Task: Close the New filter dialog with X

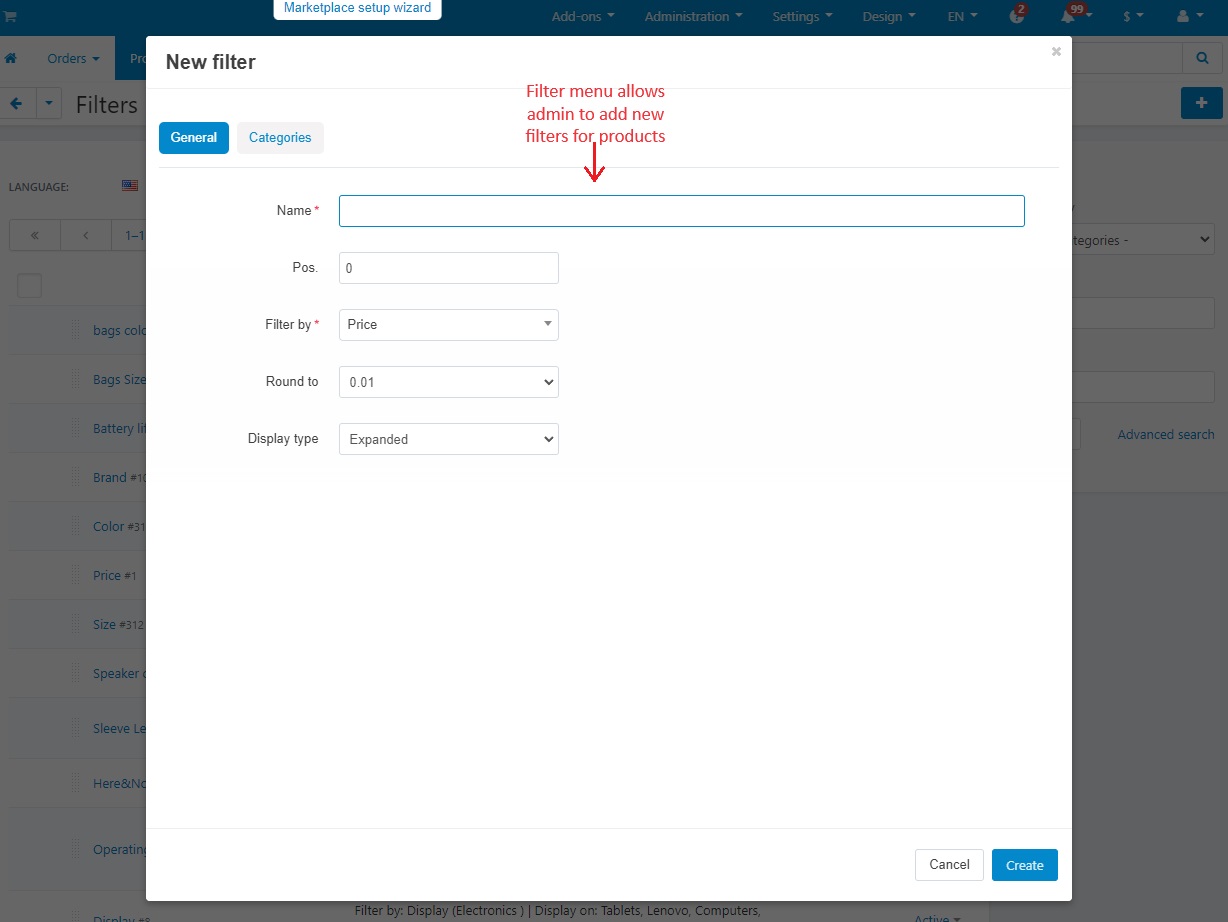Action: coord(1056,52)
